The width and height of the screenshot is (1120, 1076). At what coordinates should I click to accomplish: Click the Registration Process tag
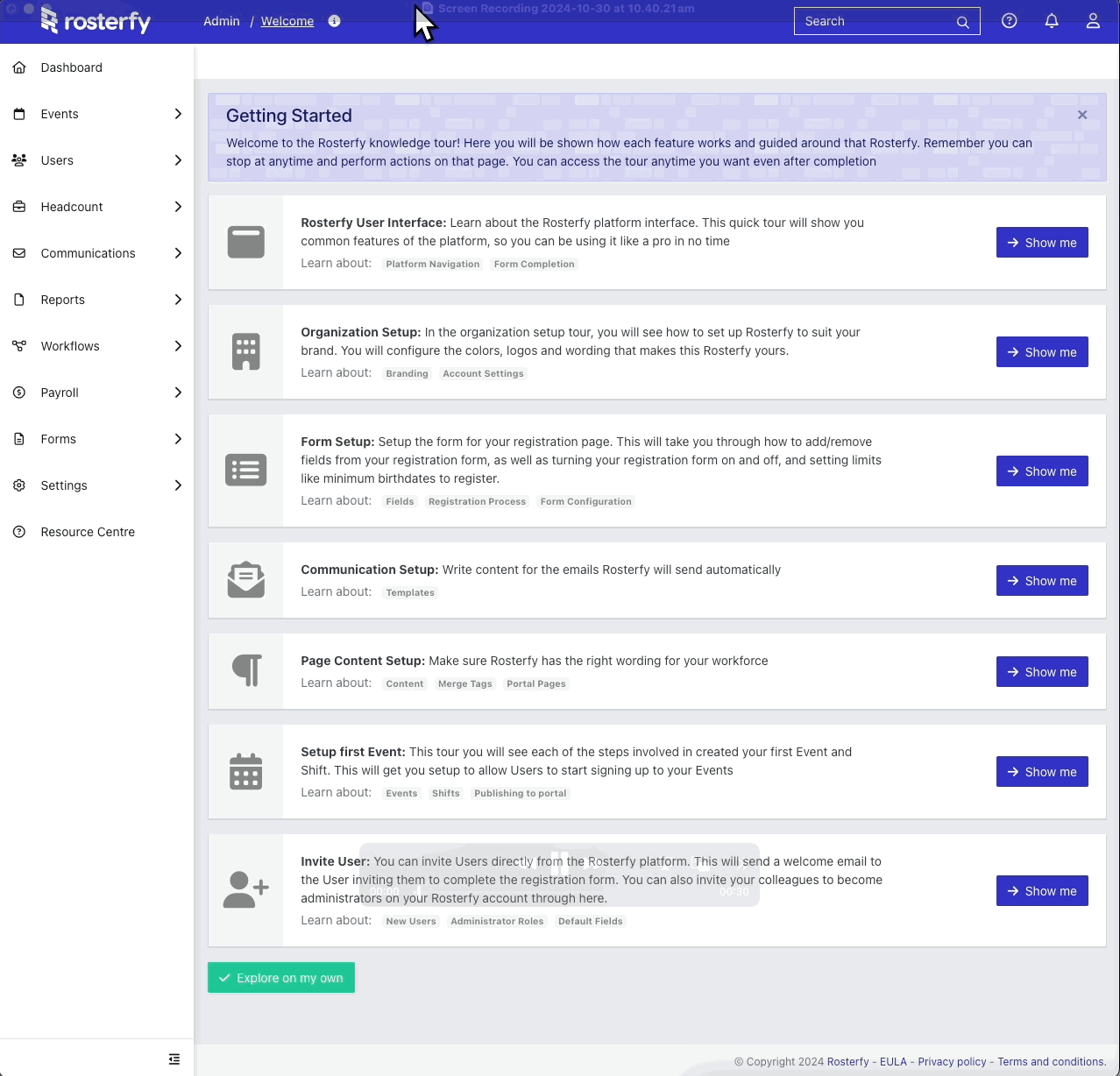pos(478,501)
